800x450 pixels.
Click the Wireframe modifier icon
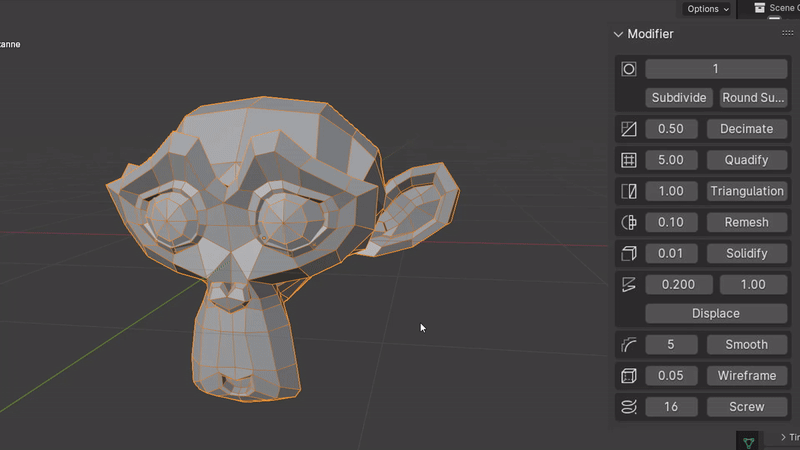(629, 376)
